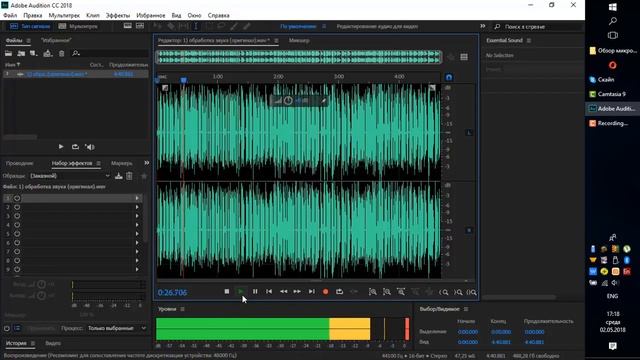Start recording with the red Record button
Image resolution: width=640 pixels, height=360 pixels.
tap(325, 291)
